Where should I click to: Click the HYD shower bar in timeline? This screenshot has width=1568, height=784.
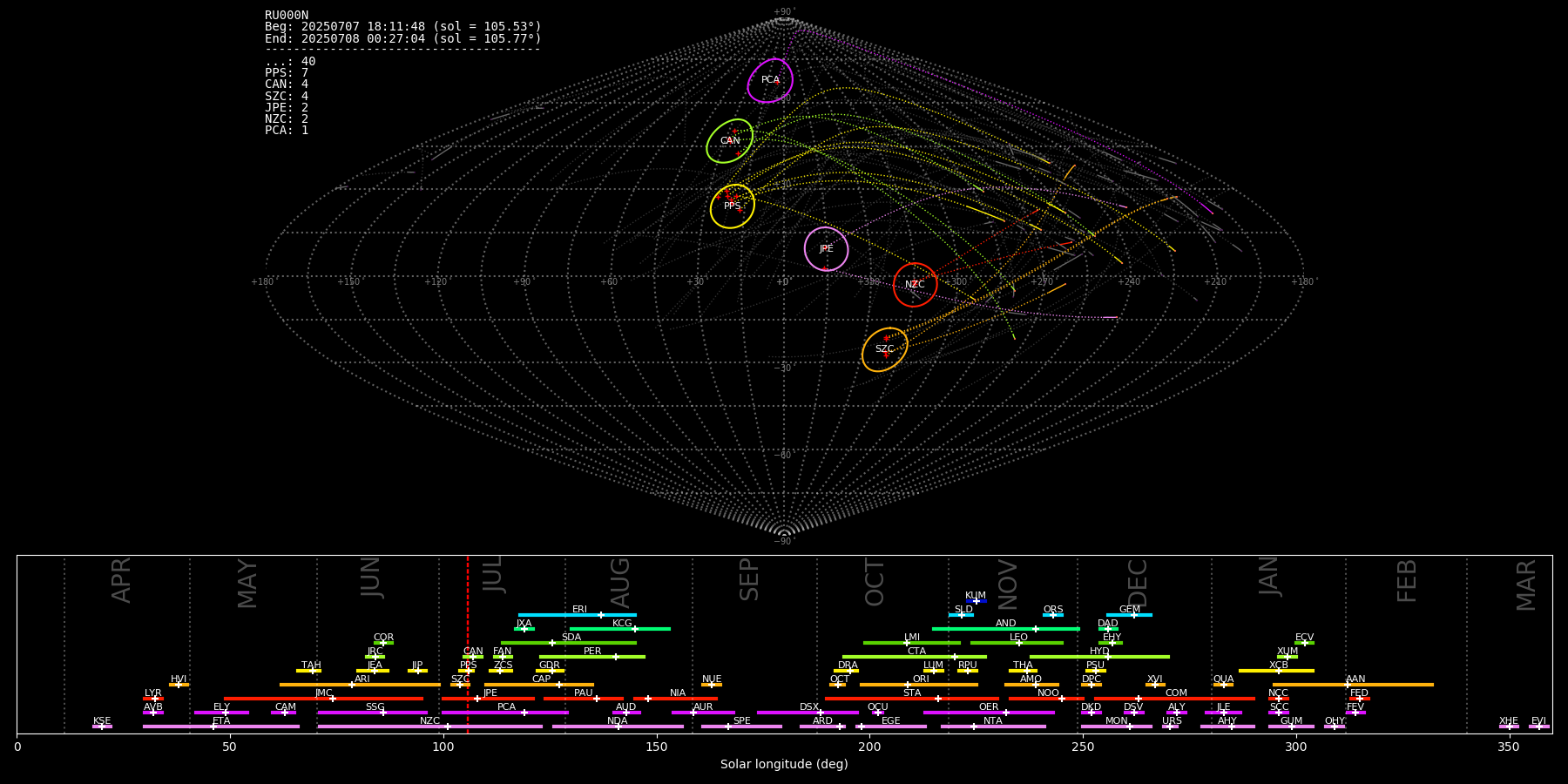1099,657
